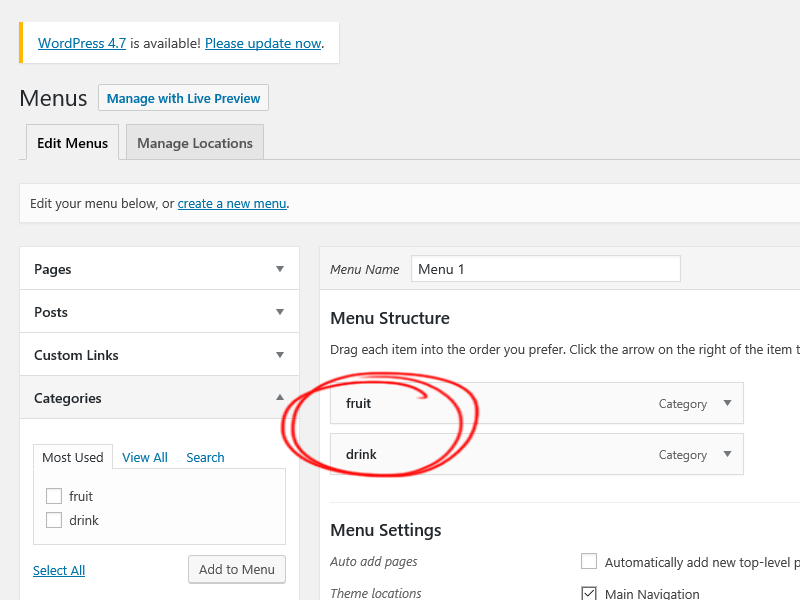
Task: Click the Add to Menu button
Action: coord(237,569)
